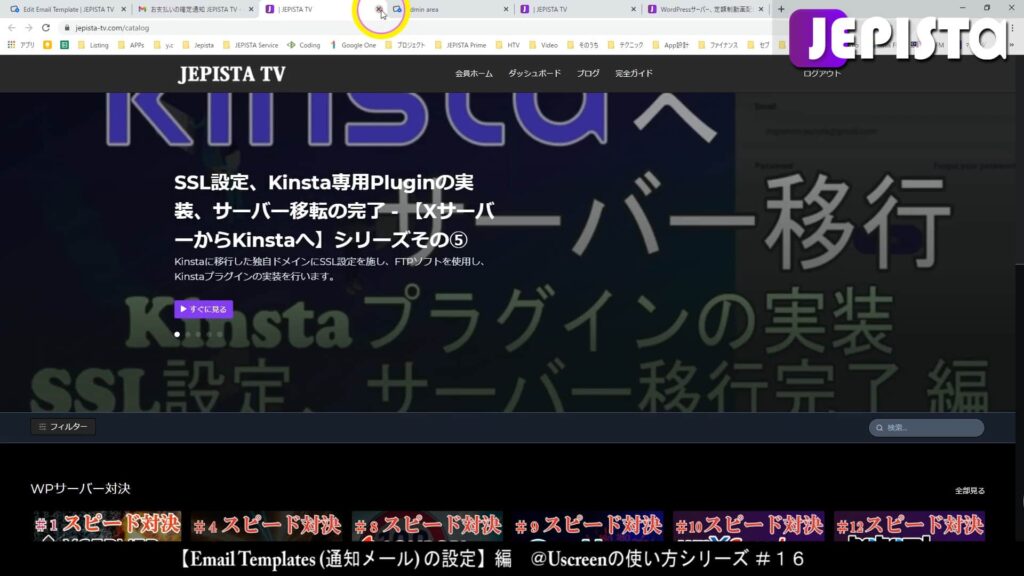Close the Gmail お支払いの確定通知 tab

[x=251, y=9]
